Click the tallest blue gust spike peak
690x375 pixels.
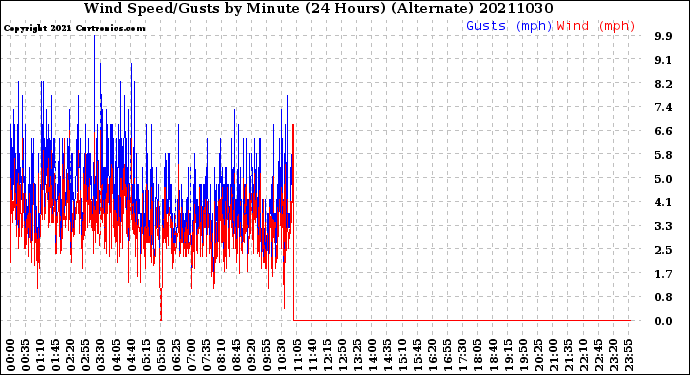click(x=94, y=37)
